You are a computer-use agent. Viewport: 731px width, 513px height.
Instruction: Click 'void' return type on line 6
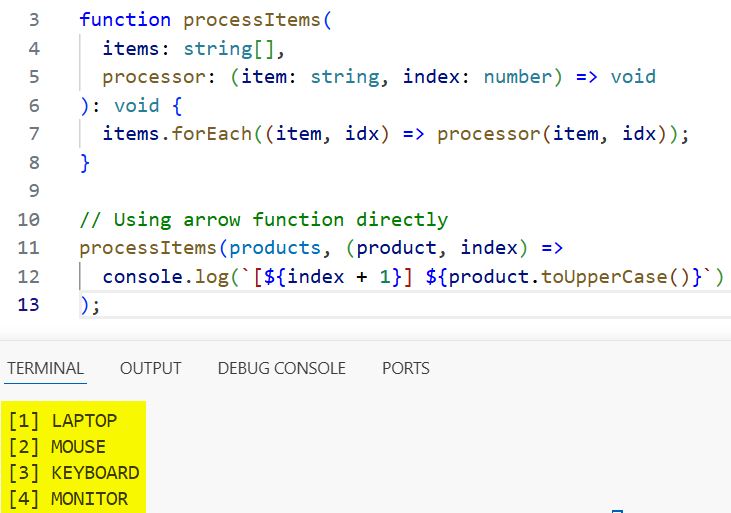pyautogui.click(x=137, y=106)
